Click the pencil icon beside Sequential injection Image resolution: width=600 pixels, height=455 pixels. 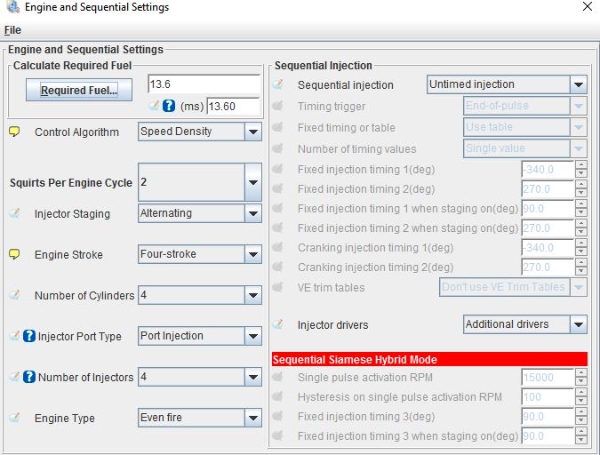pyautogui.click(x=279, y=85)
